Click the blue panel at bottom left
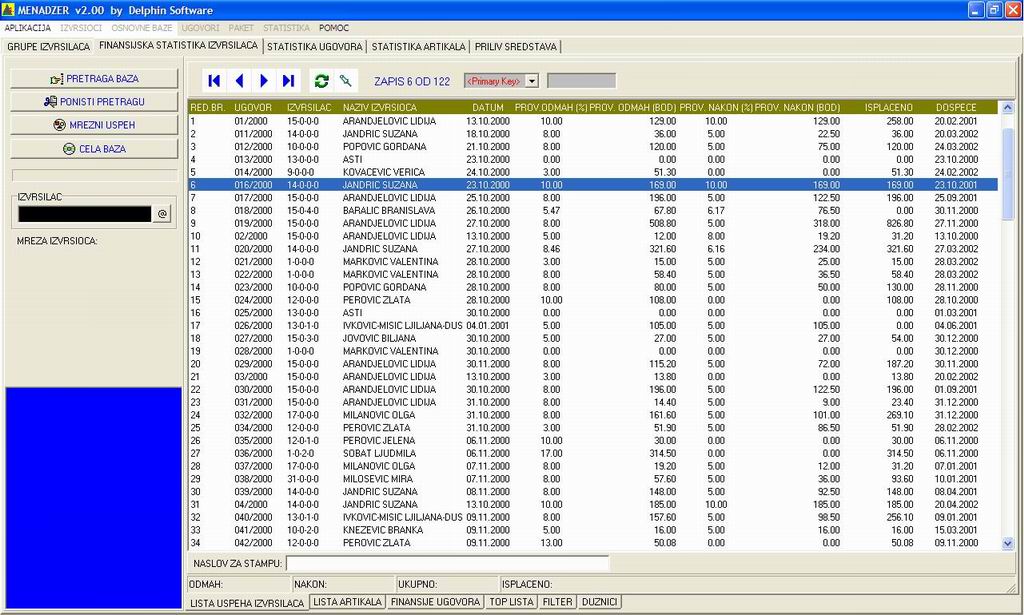 click(x=93, y=498)
